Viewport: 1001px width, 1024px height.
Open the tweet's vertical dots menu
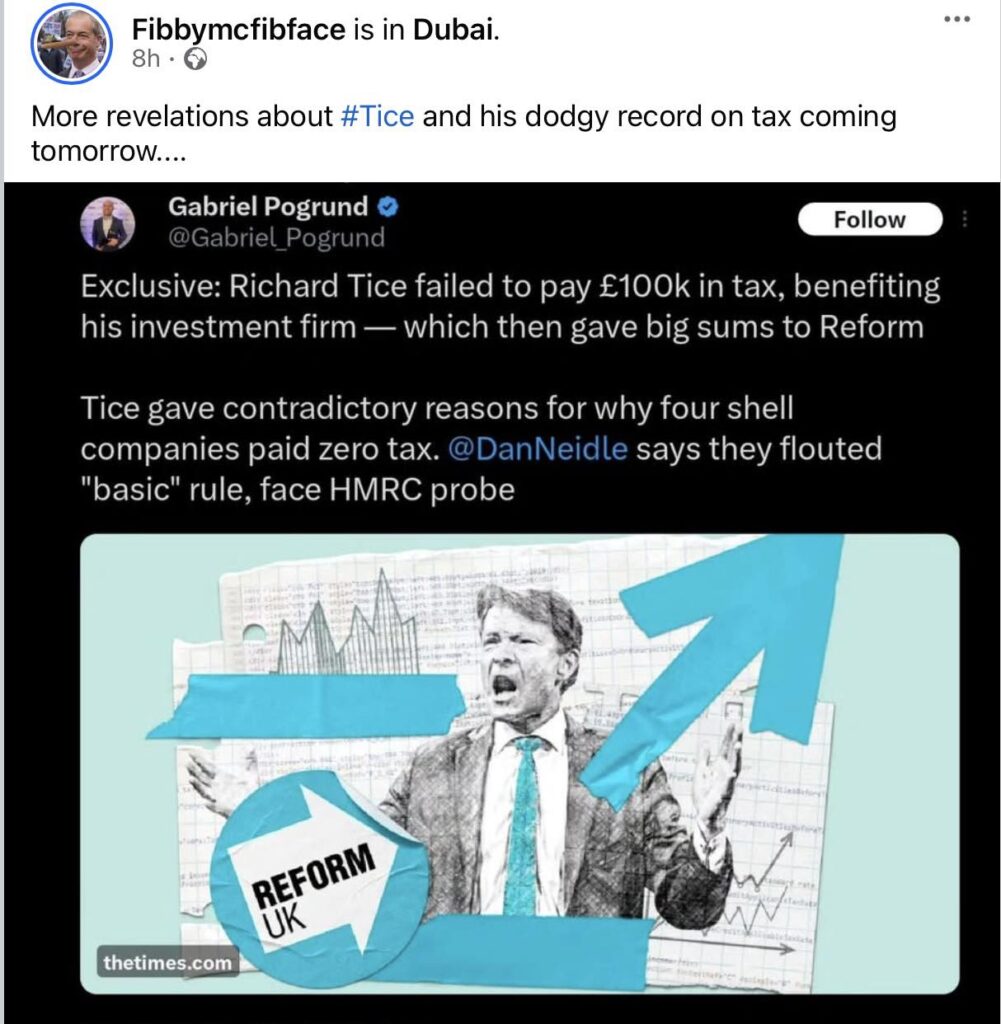point(964,219)
